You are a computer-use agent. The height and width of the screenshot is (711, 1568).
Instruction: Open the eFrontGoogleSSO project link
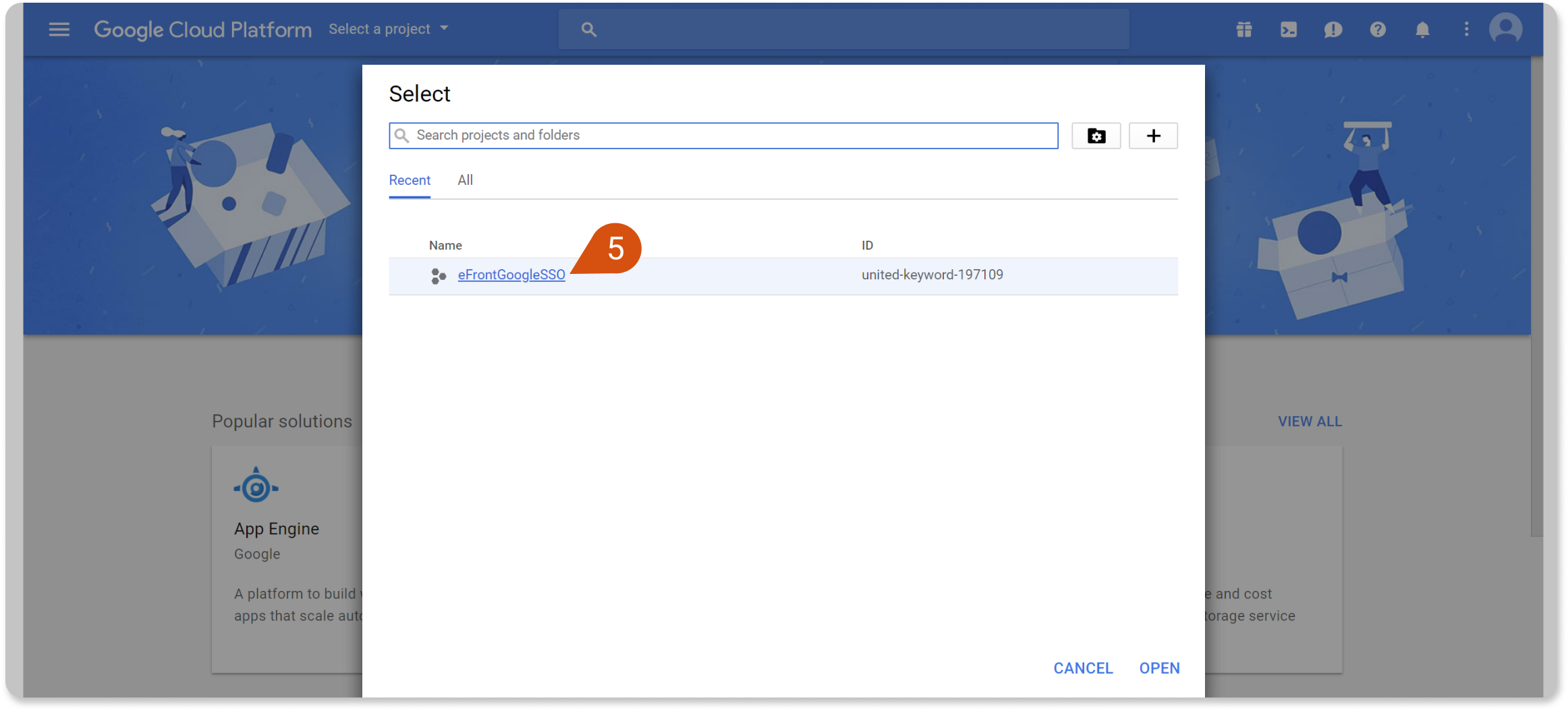coord(511,275)
